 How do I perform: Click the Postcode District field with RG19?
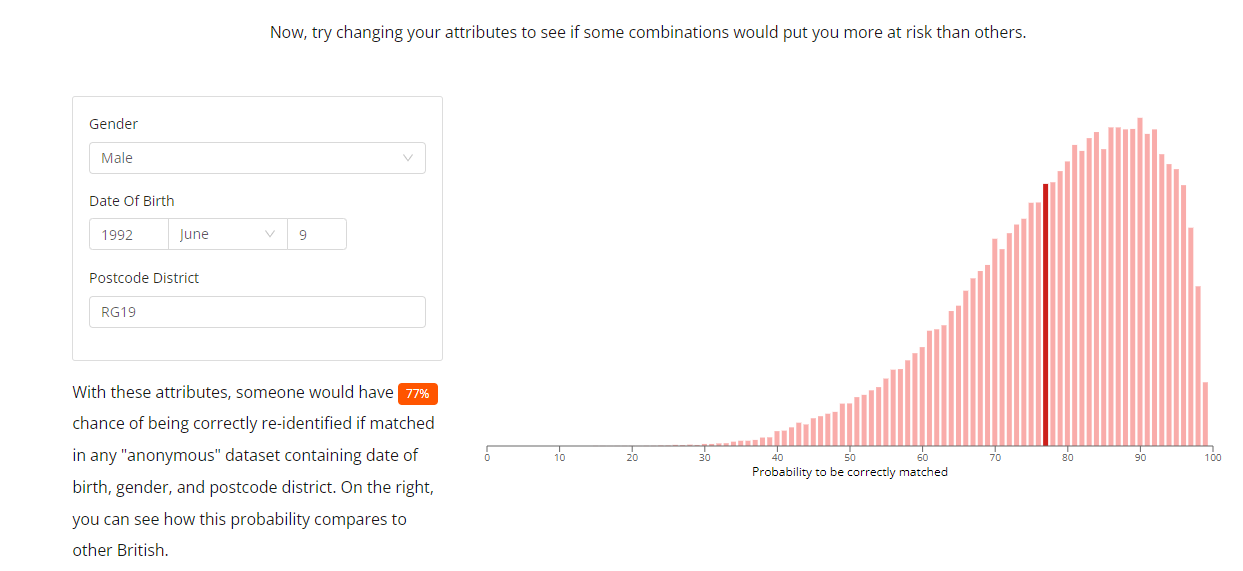coord(257,312)
